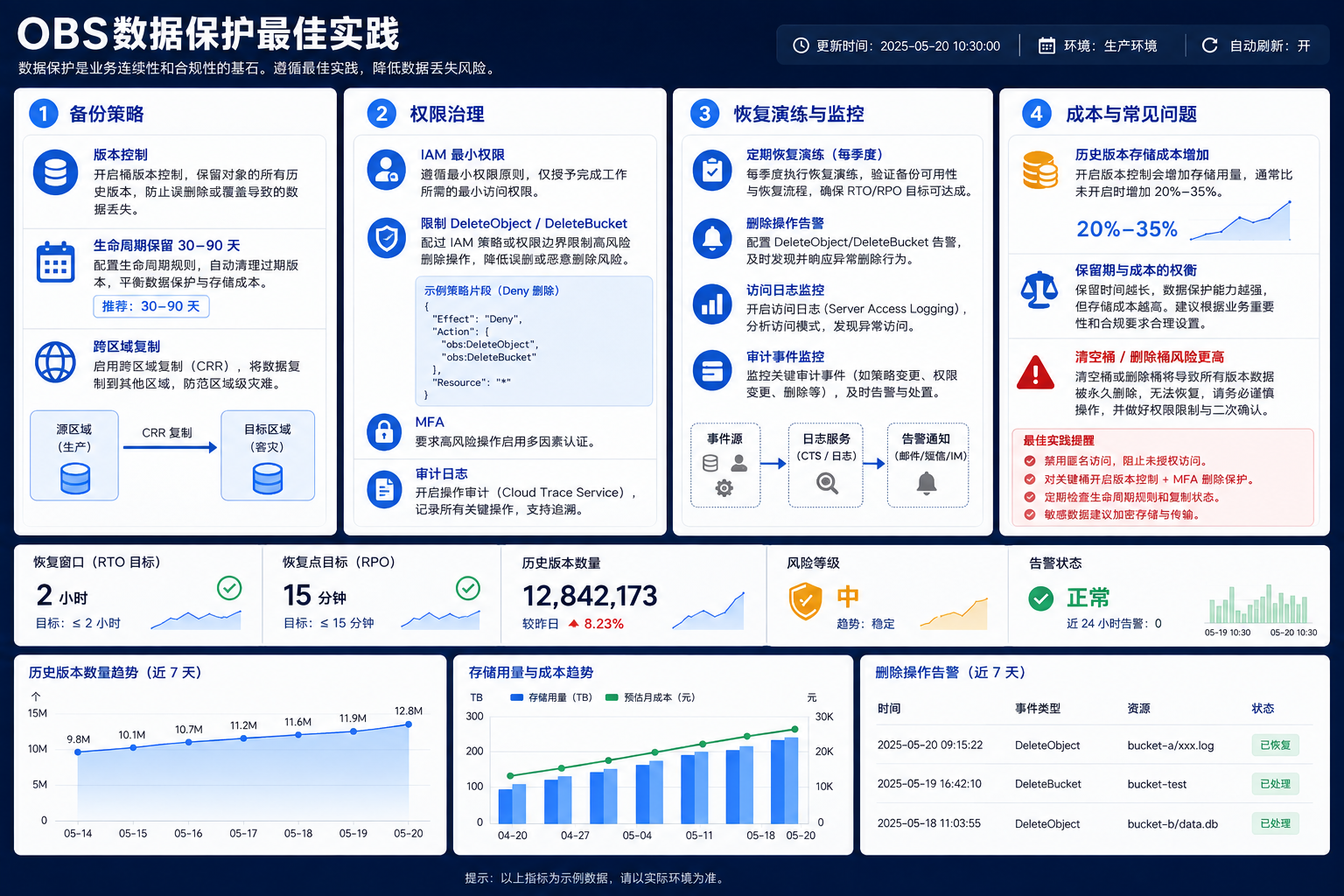The height and width of the screenshot is (896, 1344).
Task: Open the 权限治理 section heading
Action: pyautogui.click(x=447, y=114)
